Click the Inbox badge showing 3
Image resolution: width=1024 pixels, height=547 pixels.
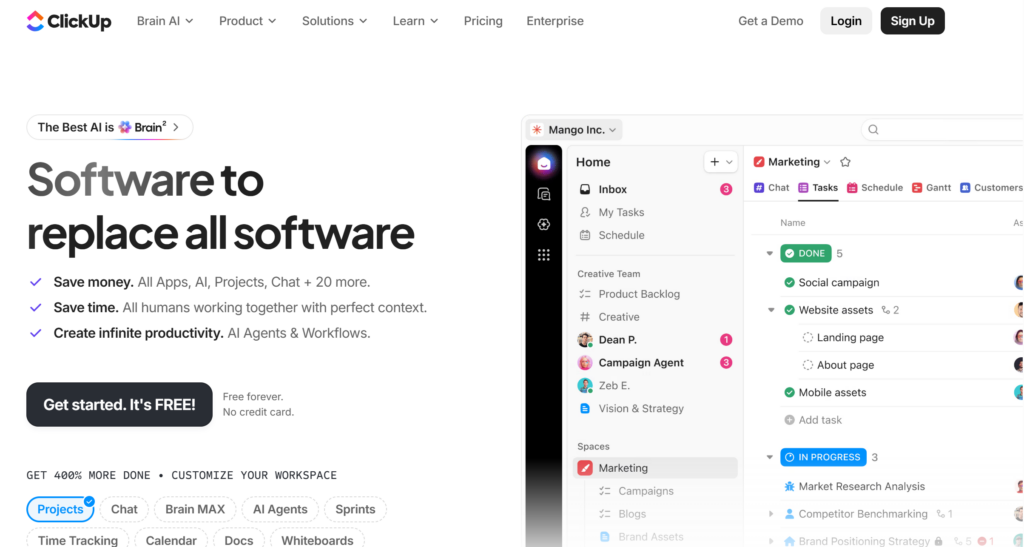click(726, 189)
